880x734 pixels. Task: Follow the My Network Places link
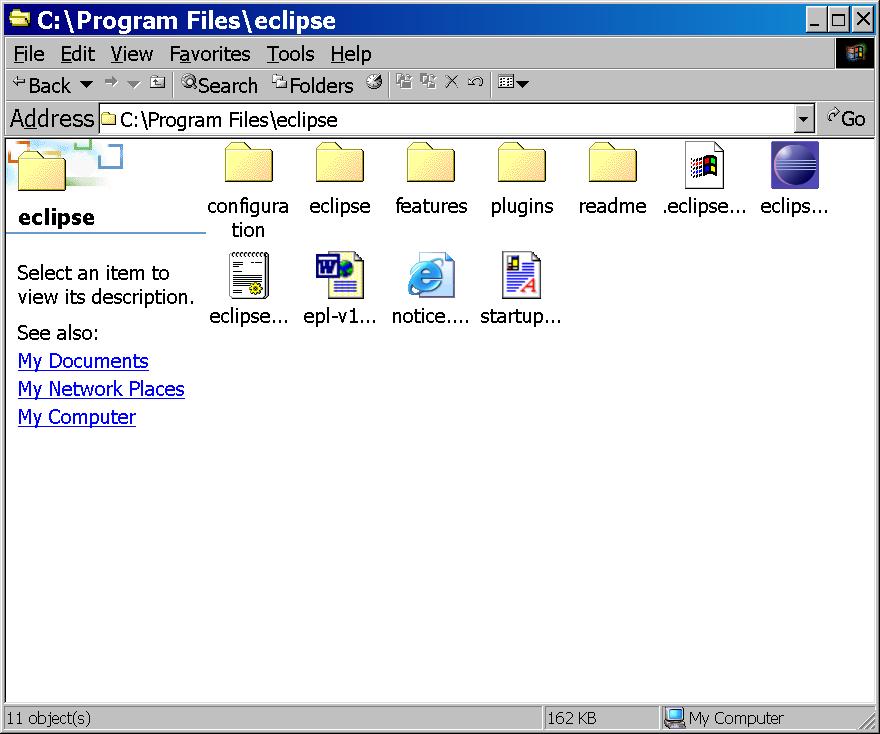101,389
